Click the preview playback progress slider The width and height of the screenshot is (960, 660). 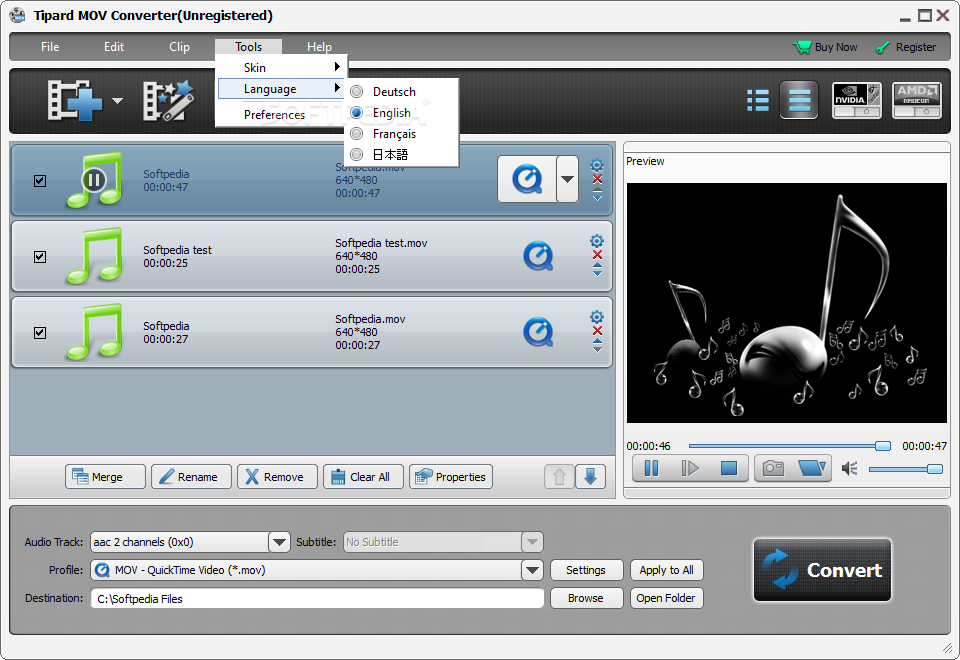coord(790,446)
